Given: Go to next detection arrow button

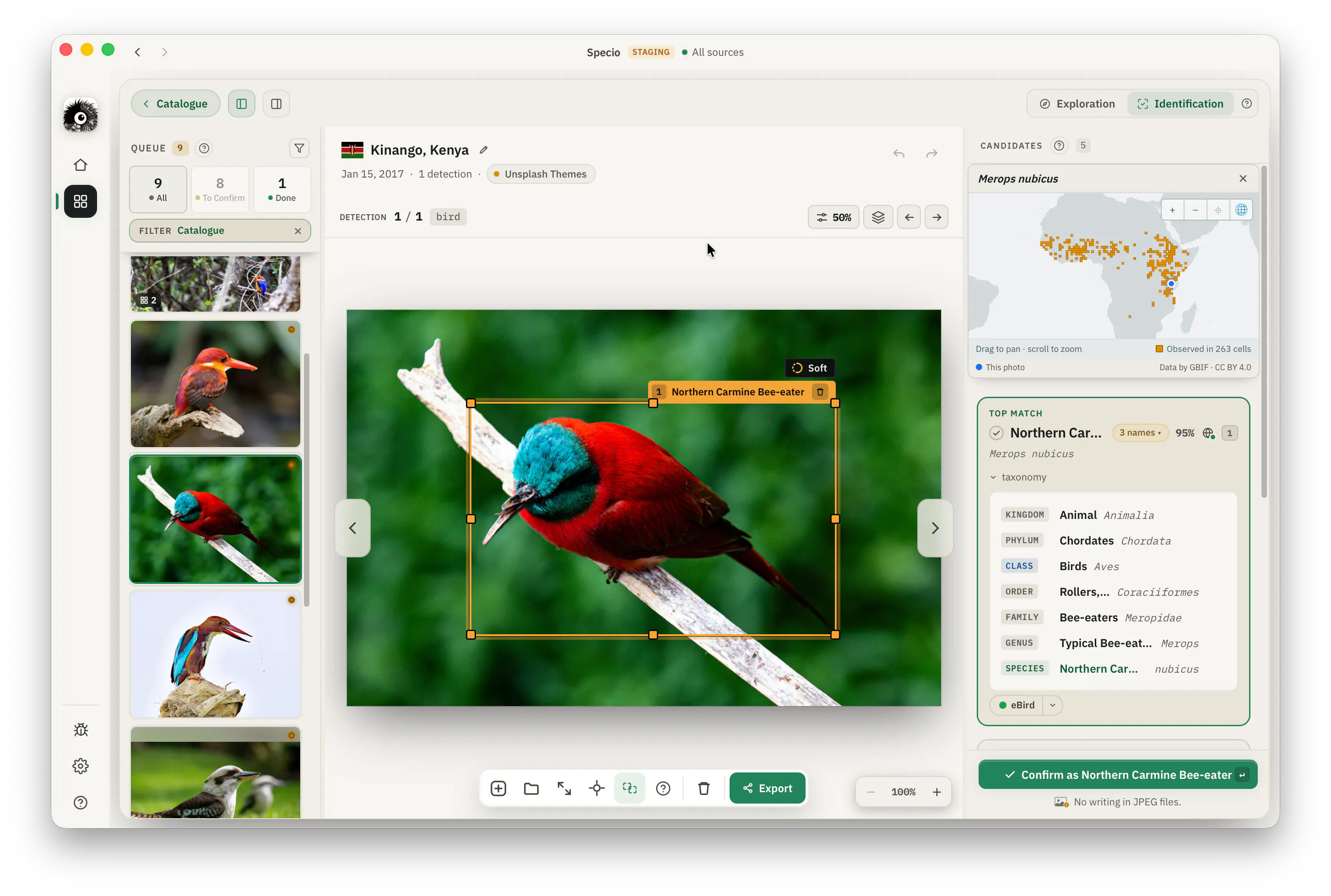Looking at the screenshot, I should [936, 217].
